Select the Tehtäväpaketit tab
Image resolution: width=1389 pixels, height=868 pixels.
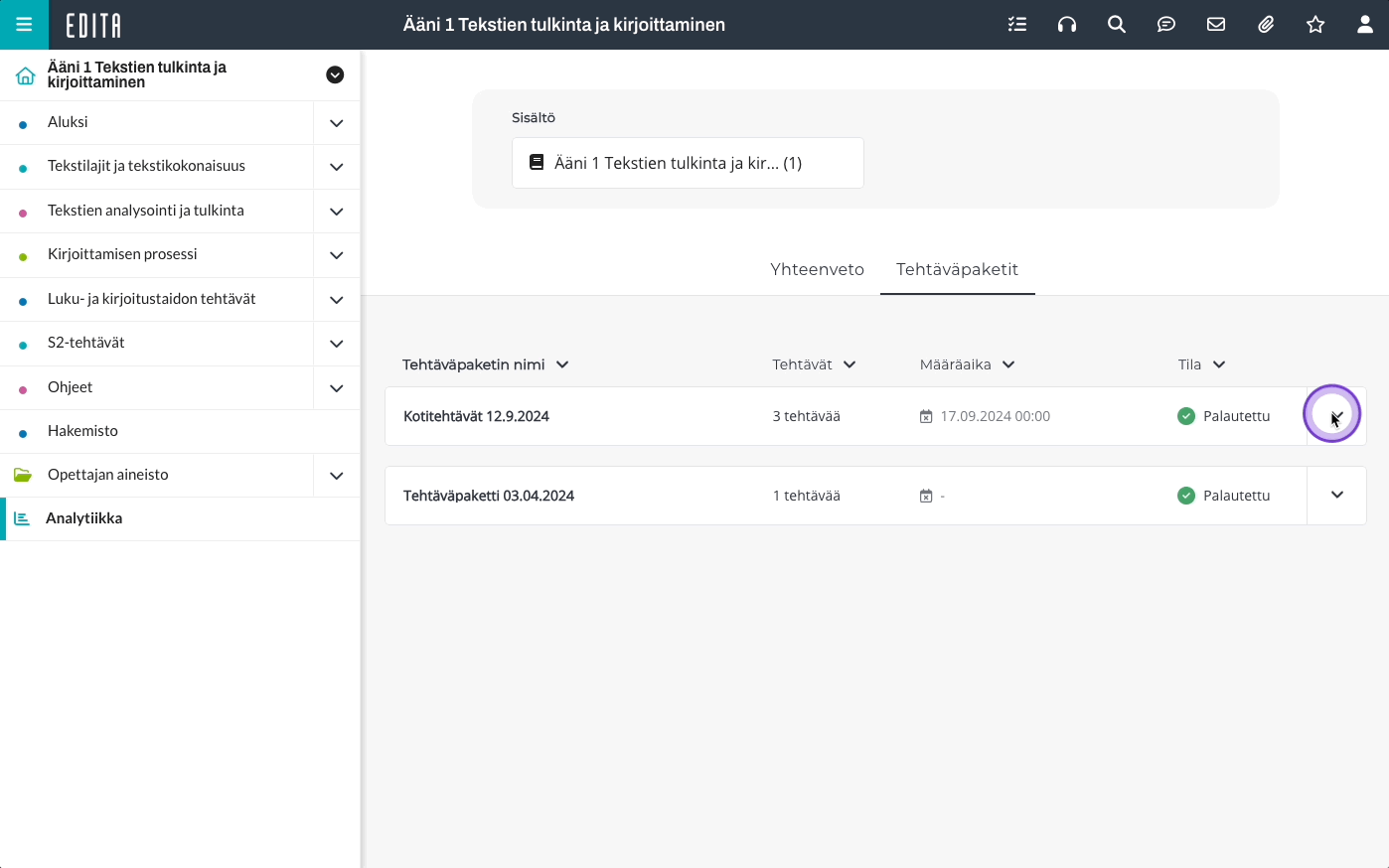(957, 269)
